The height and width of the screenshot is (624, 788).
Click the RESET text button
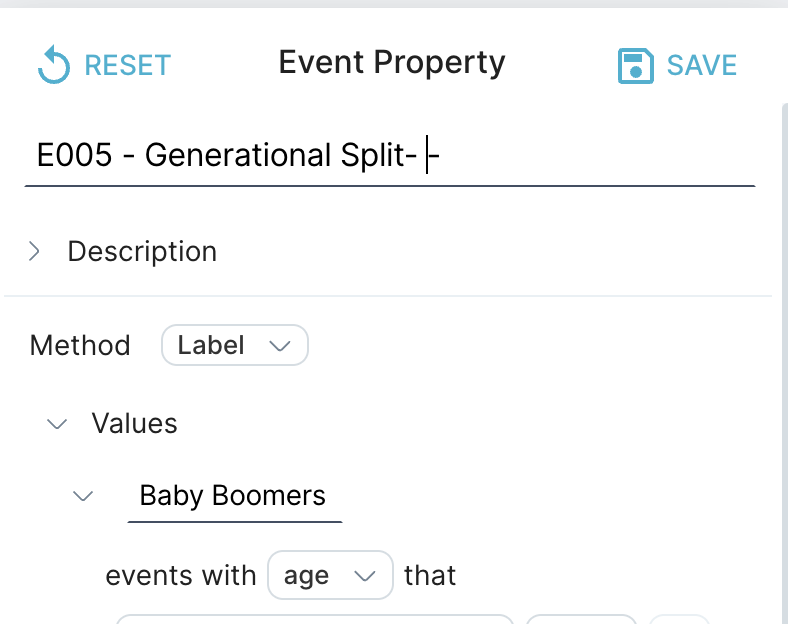(x=128, y=65)
